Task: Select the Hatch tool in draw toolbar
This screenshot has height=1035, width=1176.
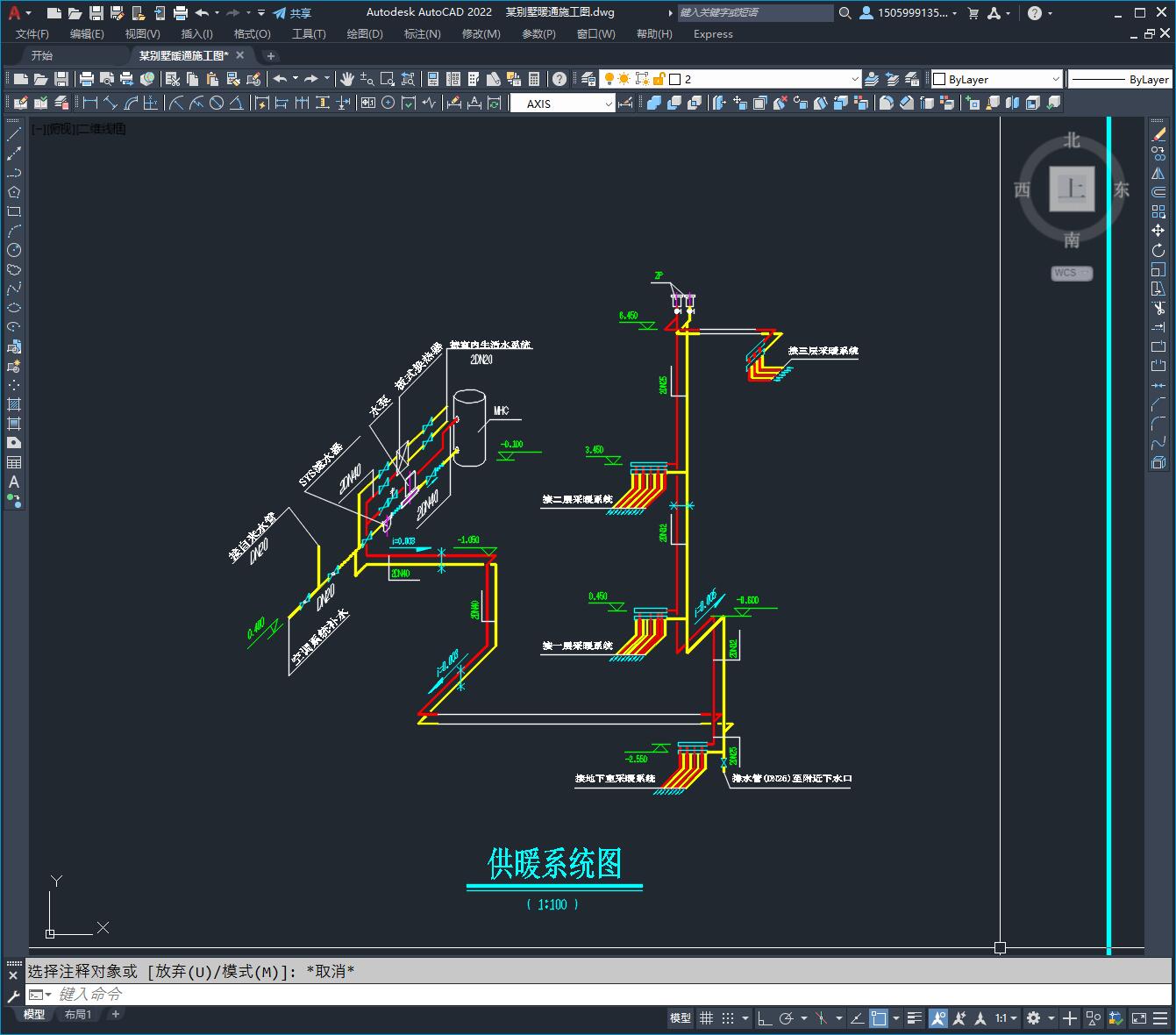Action: coord(14,404)
